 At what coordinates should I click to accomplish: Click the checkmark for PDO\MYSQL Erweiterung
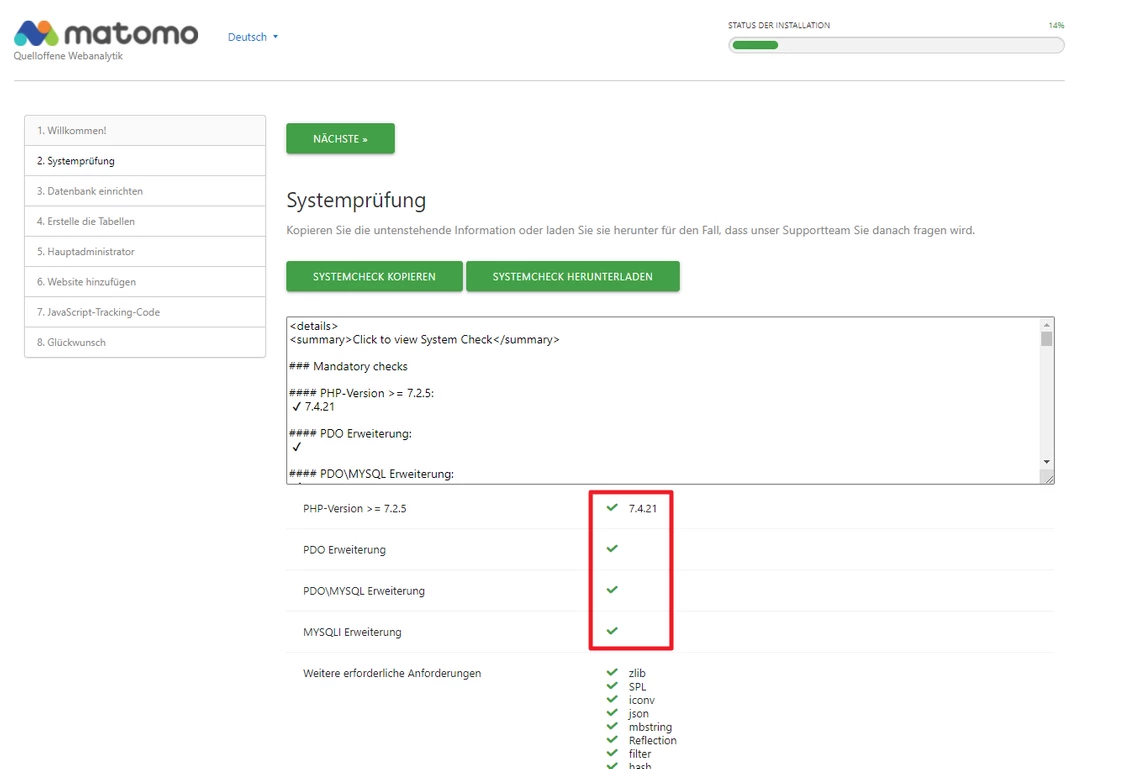tap(612, 590)
